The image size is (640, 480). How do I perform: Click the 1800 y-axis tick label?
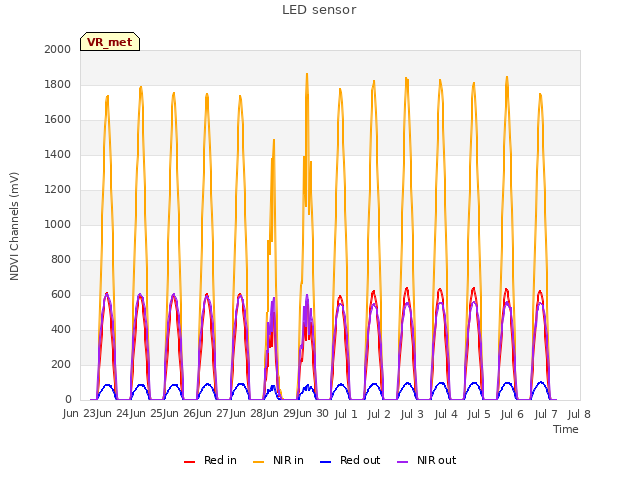pyautogui.click(x=58, y=84)
